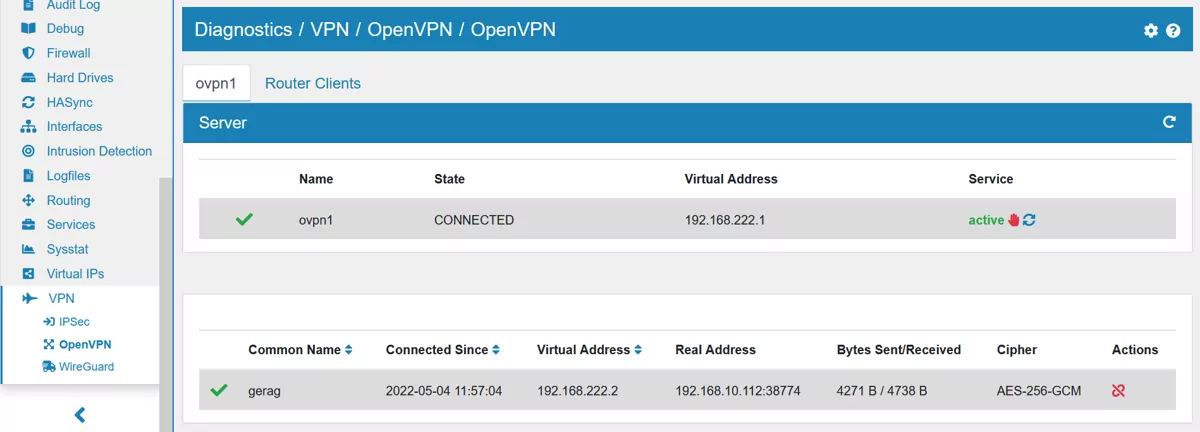The image size is (1200, 432).
Task: Click green checkmark in ovpn1 server row
Action: (244, 219)
